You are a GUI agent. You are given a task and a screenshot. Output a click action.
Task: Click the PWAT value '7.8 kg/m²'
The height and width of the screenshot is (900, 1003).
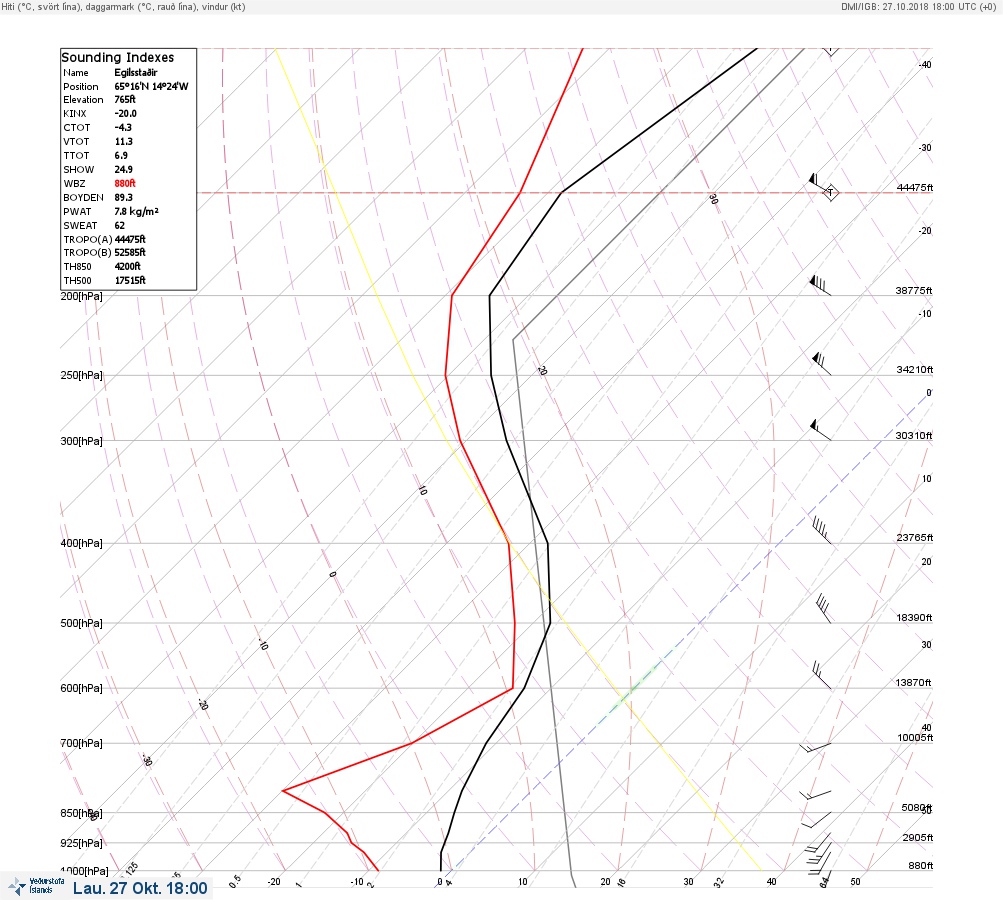click(x=136, y=212)
